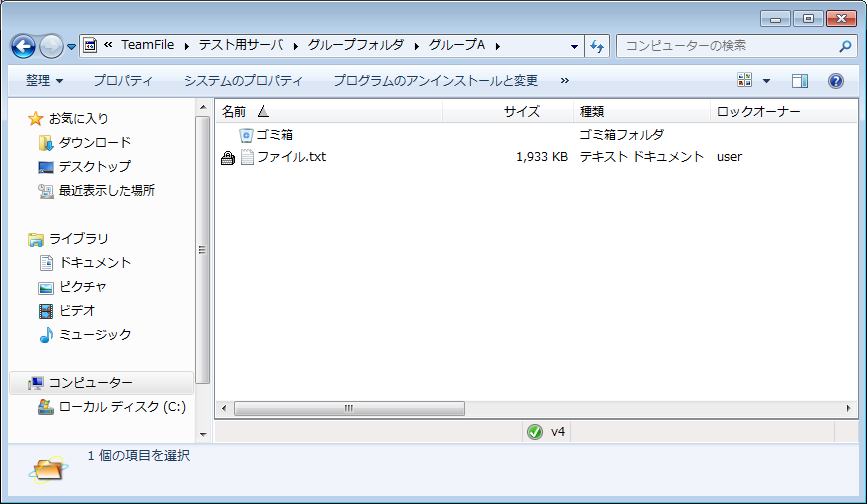Expand the address bar history dropdown
The width and height of the screenshot is (867, 504).
pyautogui.click(x=574, y=46)
